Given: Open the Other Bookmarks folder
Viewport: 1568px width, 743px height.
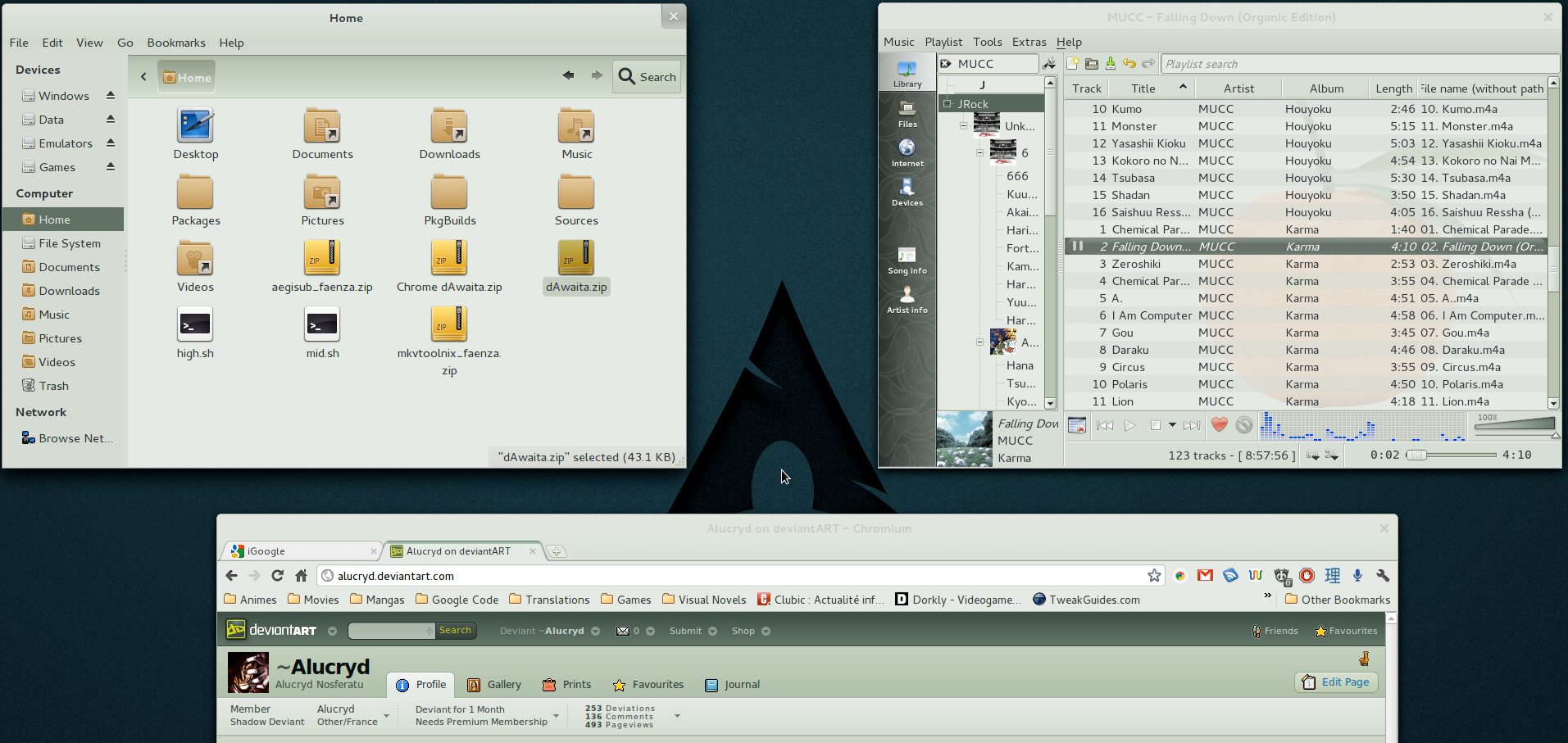Looking at the screenshot, I should [x=1338, y=600].
